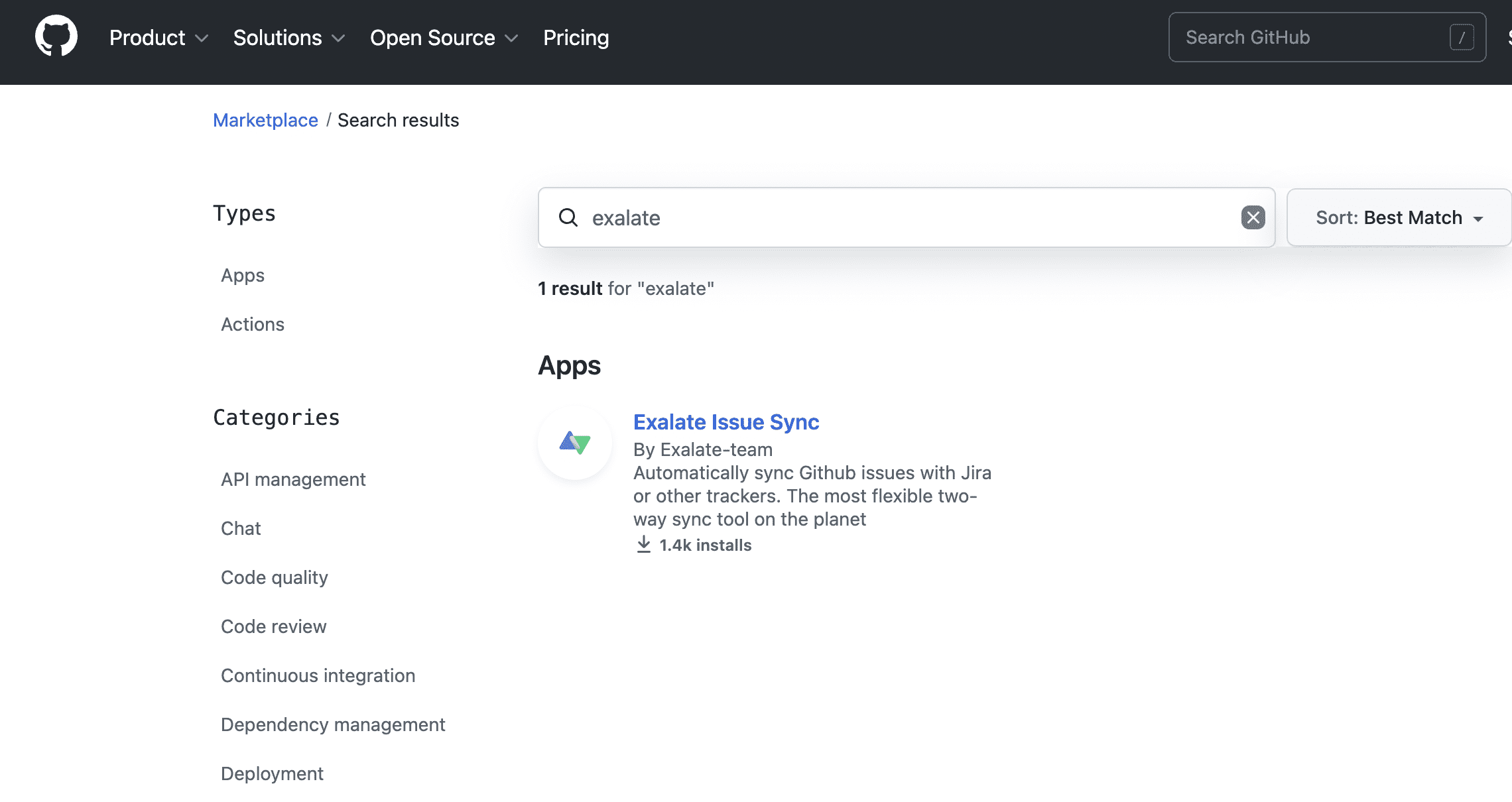This screenshot has height=802, width=1512.
Task: Click the magnifying glass inside the search field
Action: [568, 217]
